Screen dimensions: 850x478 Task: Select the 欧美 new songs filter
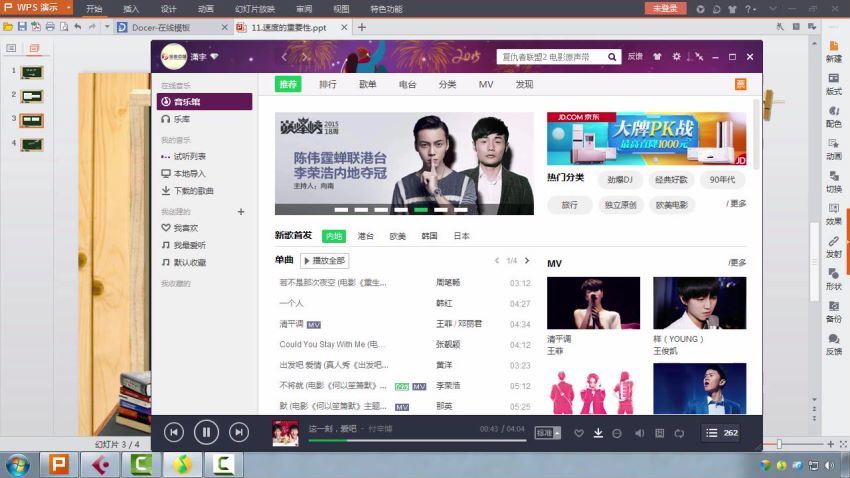pyautogui.click(x=397, y=236)
